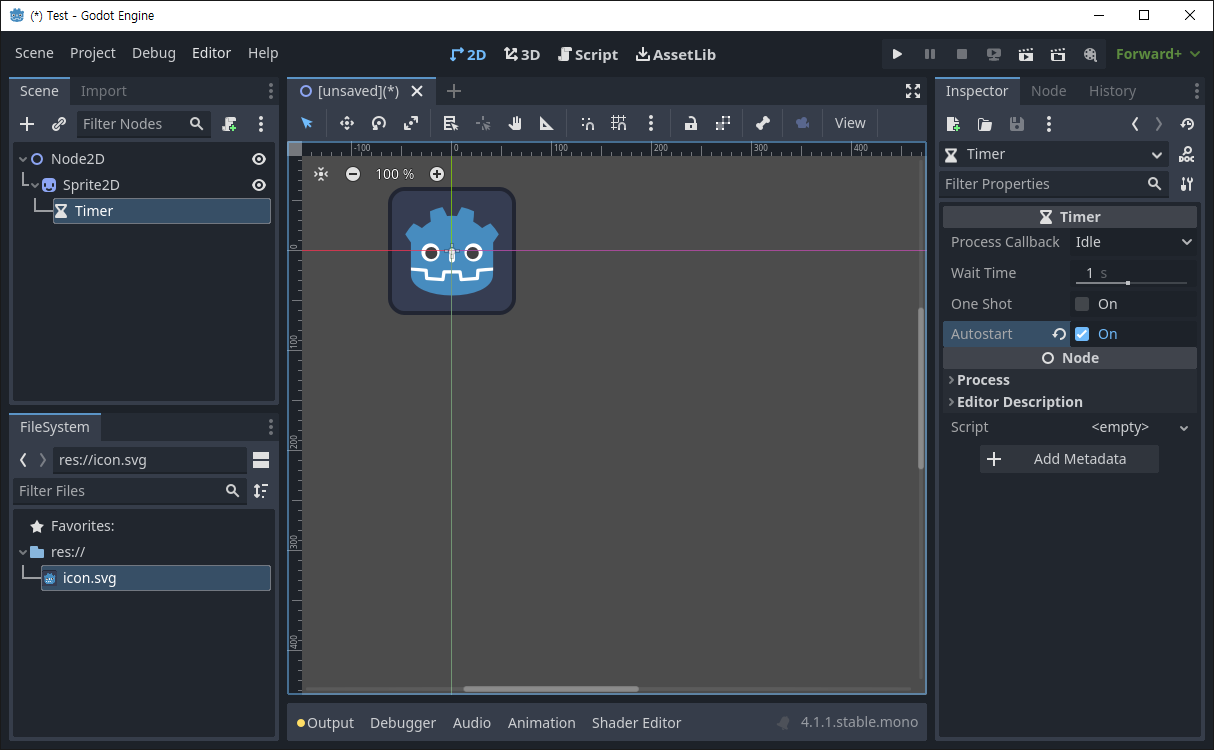Run a specific scene icon
The image size is (1214, 750).
click(x=1058, y=54)
